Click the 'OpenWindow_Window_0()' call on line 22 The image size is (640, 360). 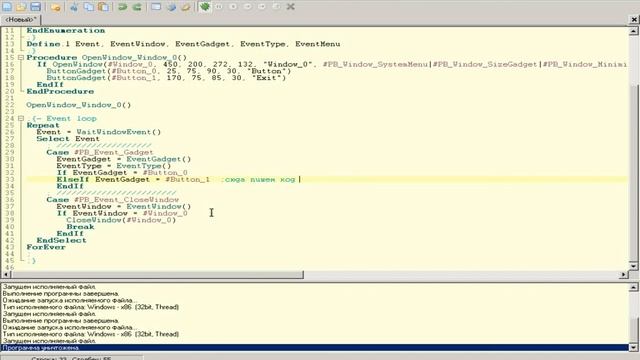[x=79, y=105]
